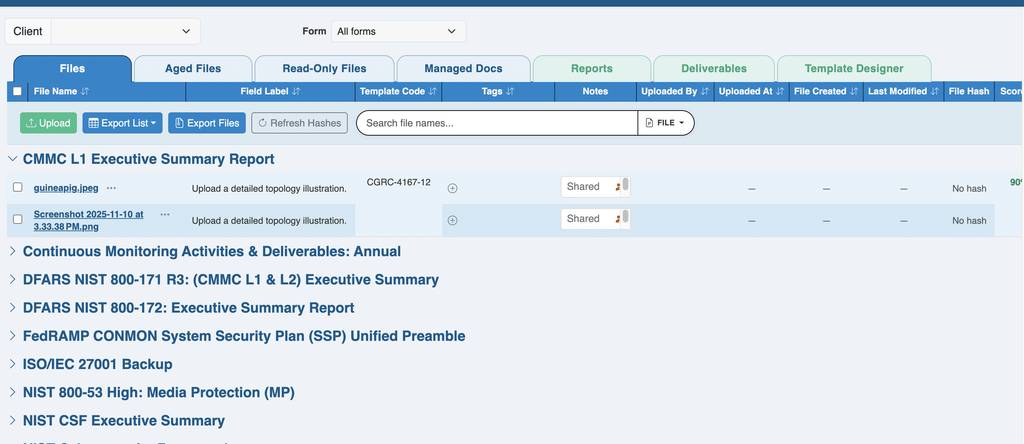Click scrollbar in Screenshot row notes box
The image size is (1024, 444).
click(626, 217)
